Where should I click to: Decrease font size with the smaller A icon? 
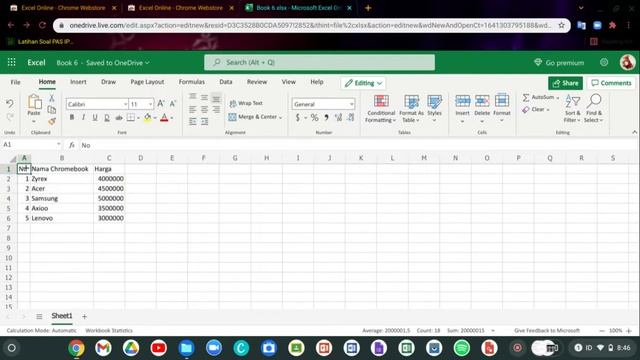(x=173, y=104)
